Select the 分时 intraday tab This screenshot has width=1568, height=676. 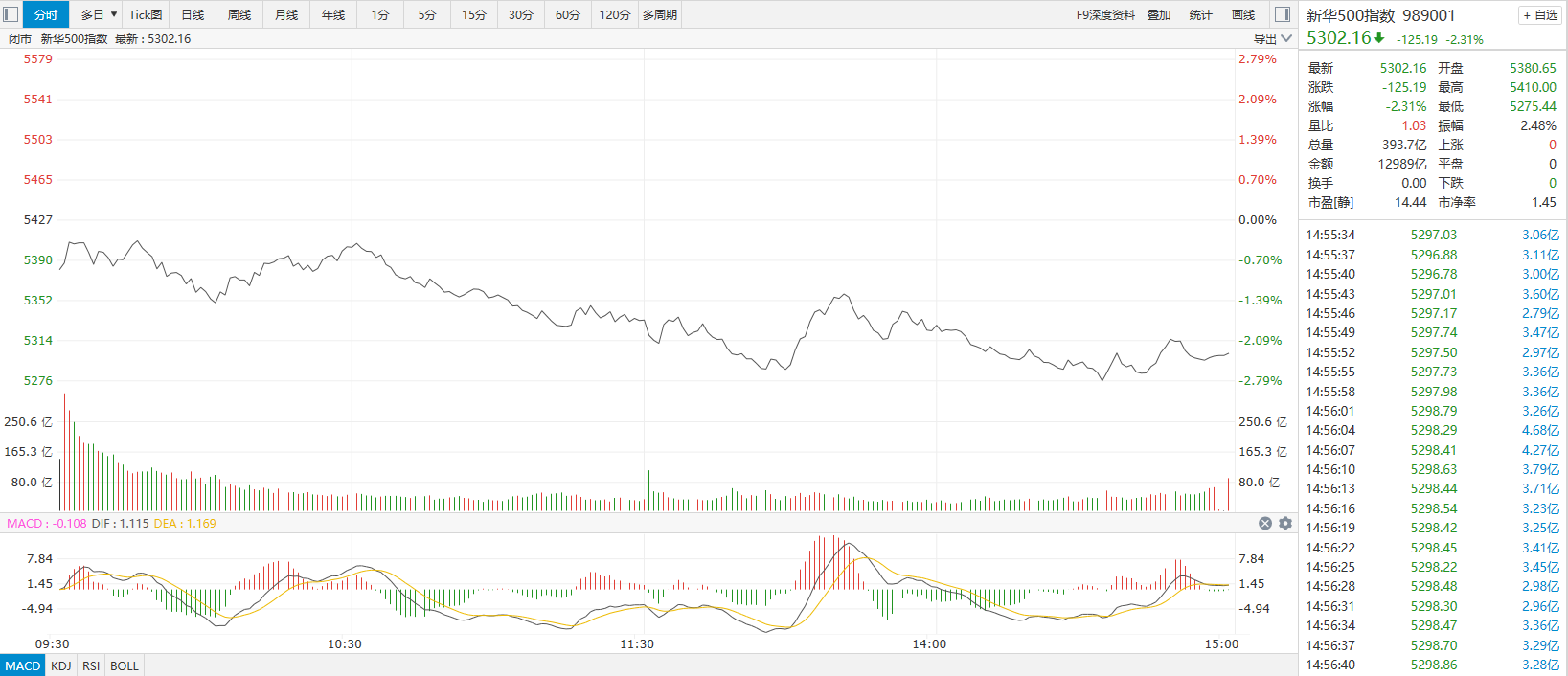click(46, 14)
